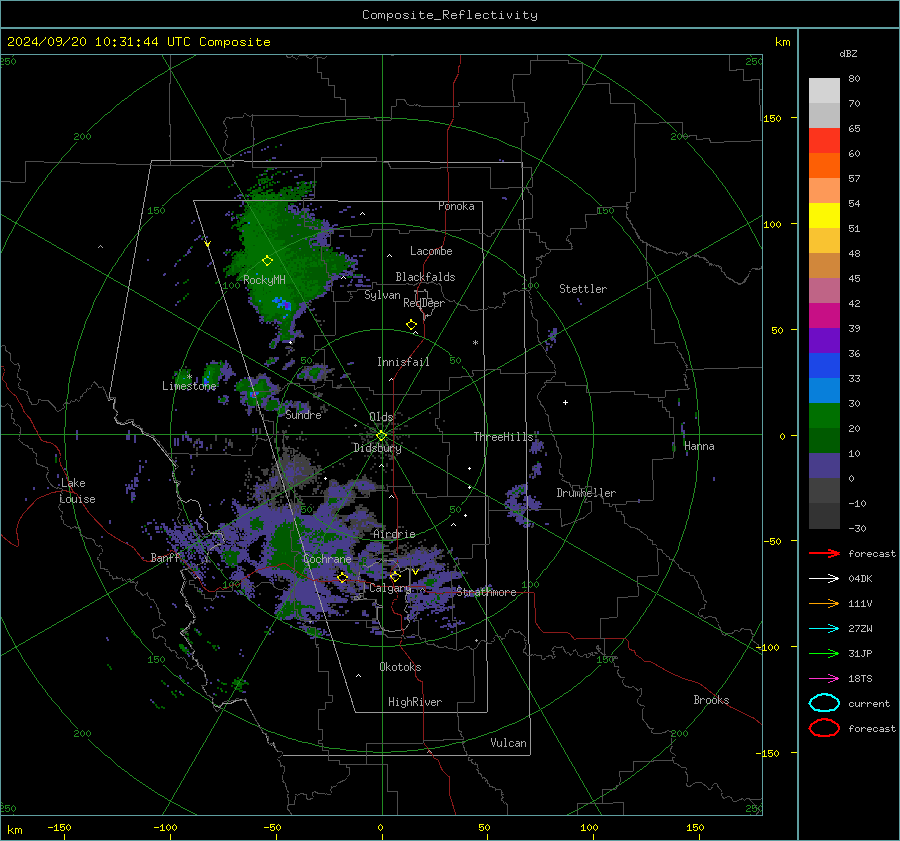
Task: Click the Strathmore label
Action: (x=486, y=592)
